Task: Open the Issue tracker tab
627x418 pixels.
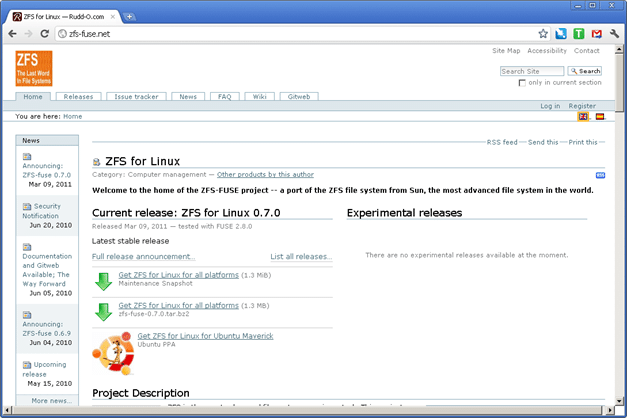Action: 136,97
